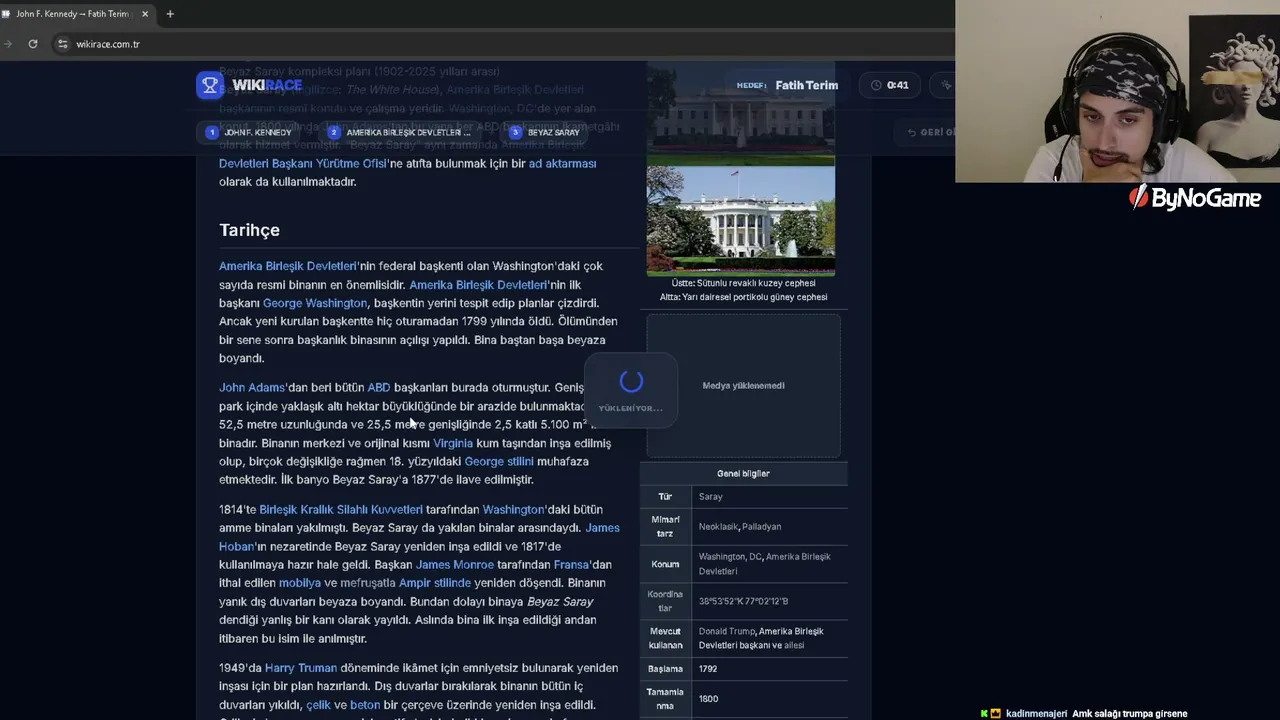1280x720 pixels.
Task: Open the Washington link in the 1814 paragraph
Action: click(513, 509)
